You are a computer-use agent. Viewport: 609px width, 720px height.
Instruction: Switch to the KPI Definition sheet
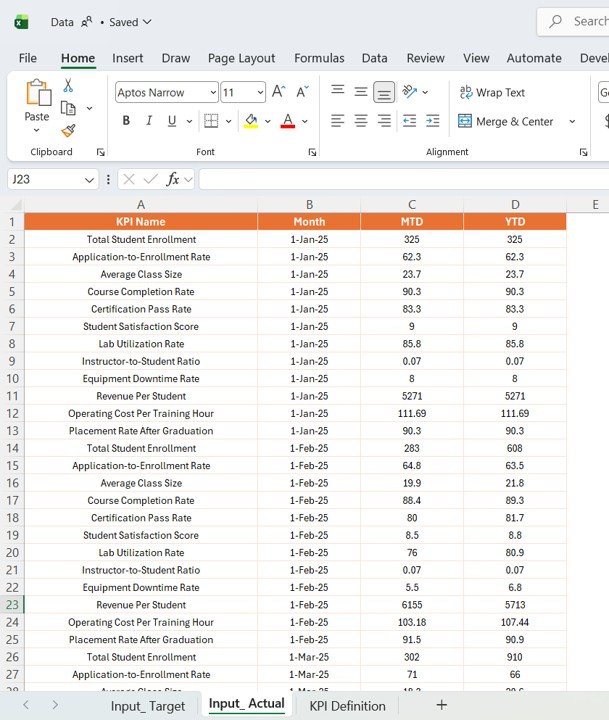tap(347, 706)
